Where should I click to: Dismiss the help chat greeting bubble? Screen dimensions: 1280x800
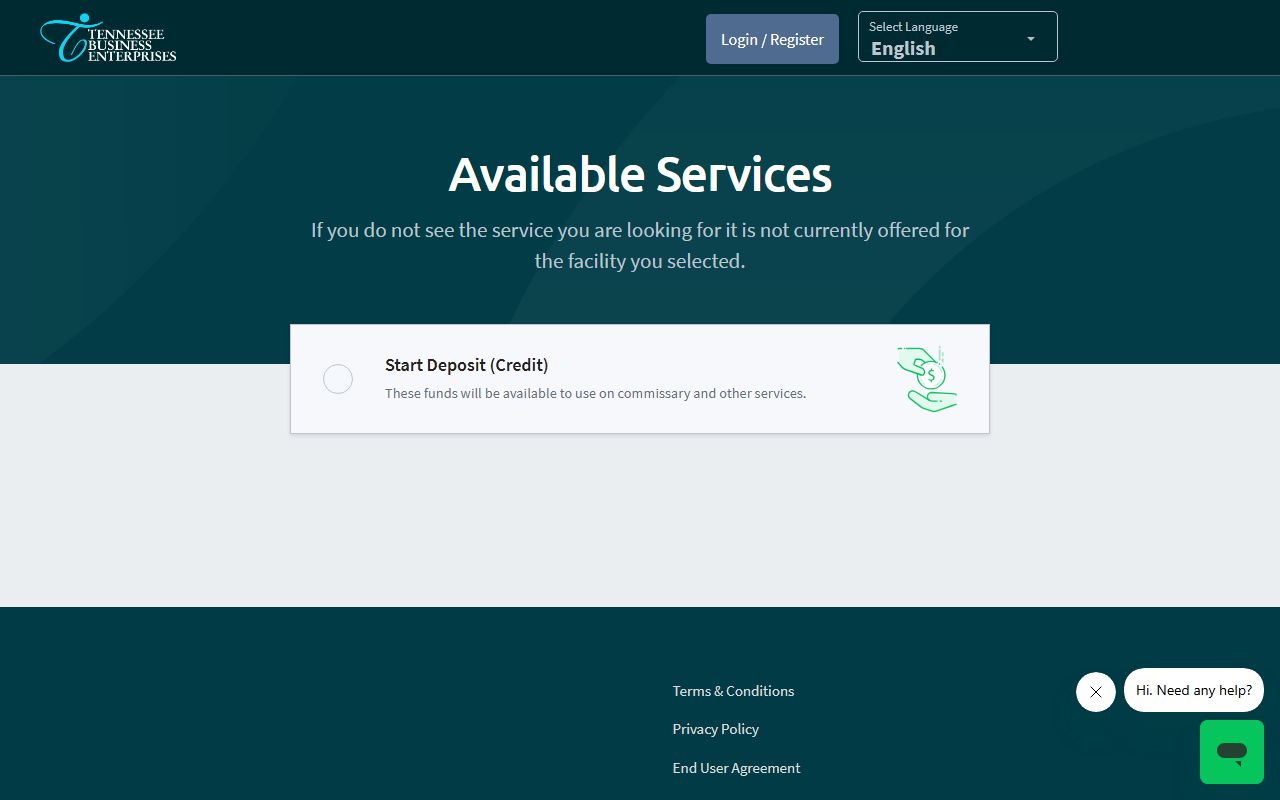click(x=1096, y=692)
